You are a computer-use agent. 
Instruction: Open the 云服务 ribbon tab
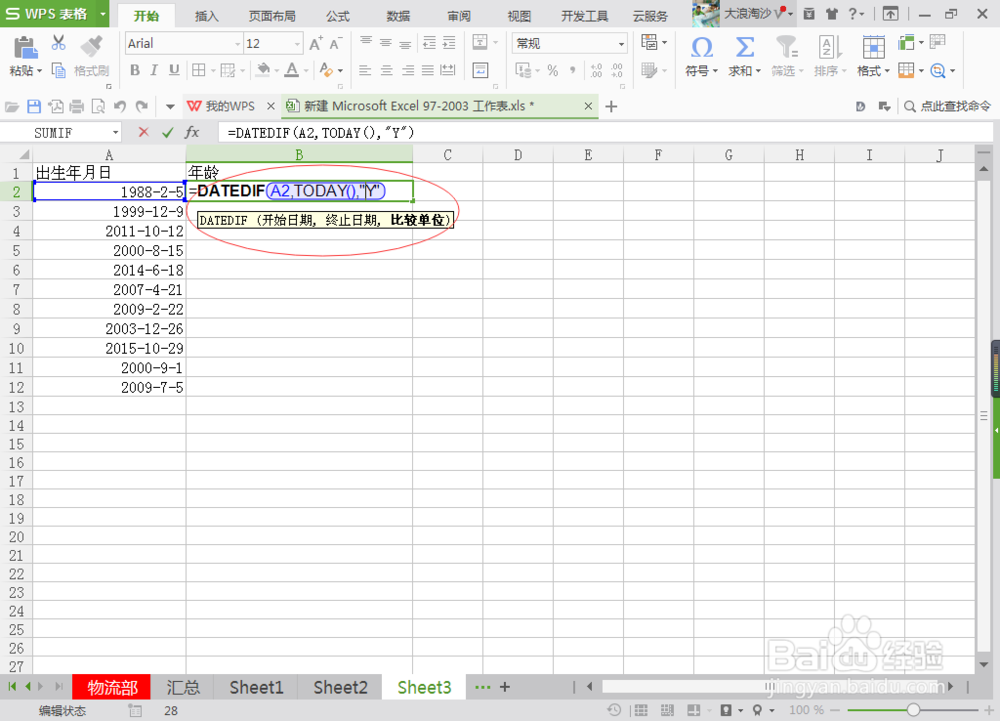[x=650, y=16]
